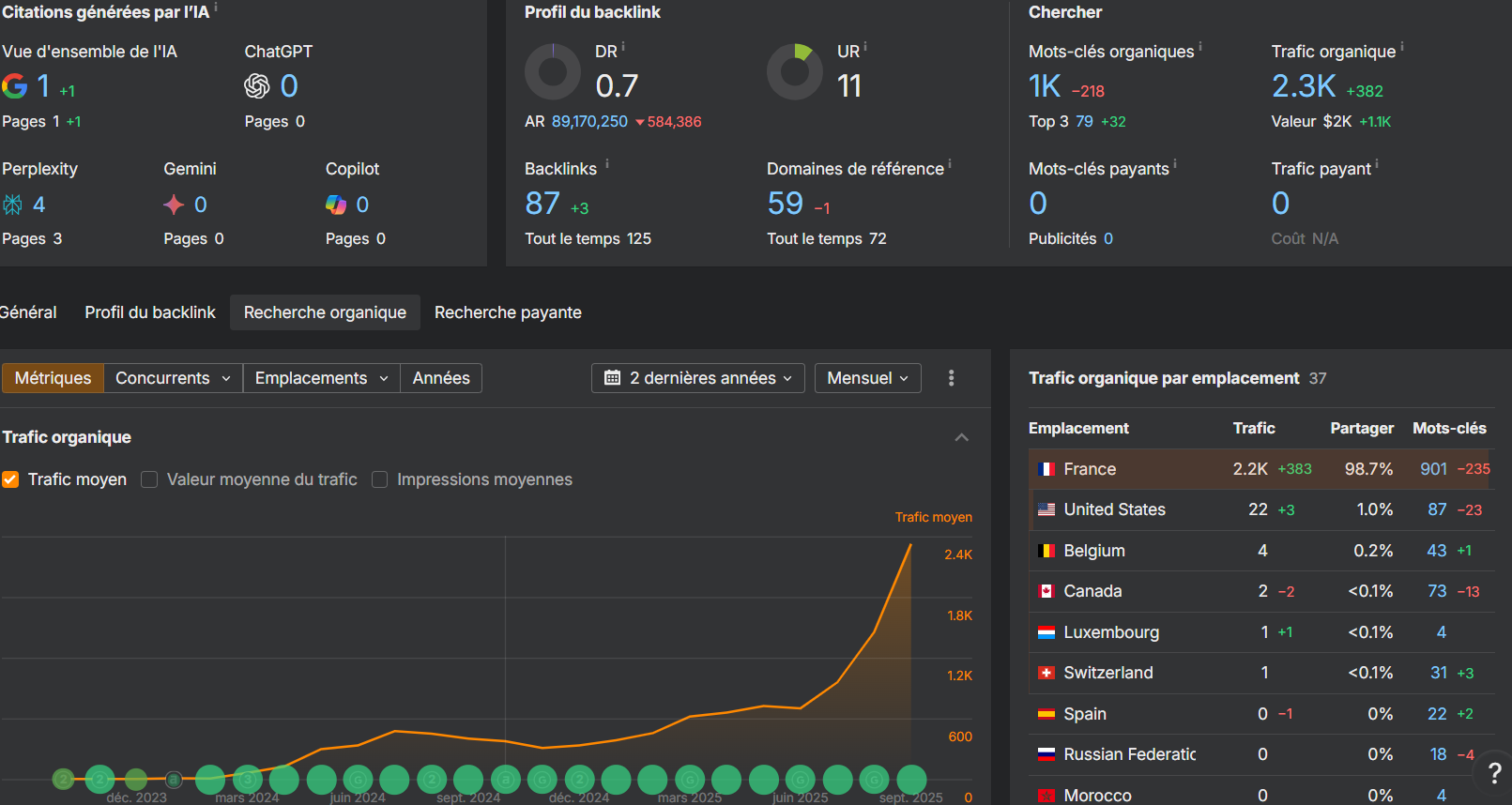Open the Backlinks count 87 link
Screen dimensions: 1512x805
(542, 204)
